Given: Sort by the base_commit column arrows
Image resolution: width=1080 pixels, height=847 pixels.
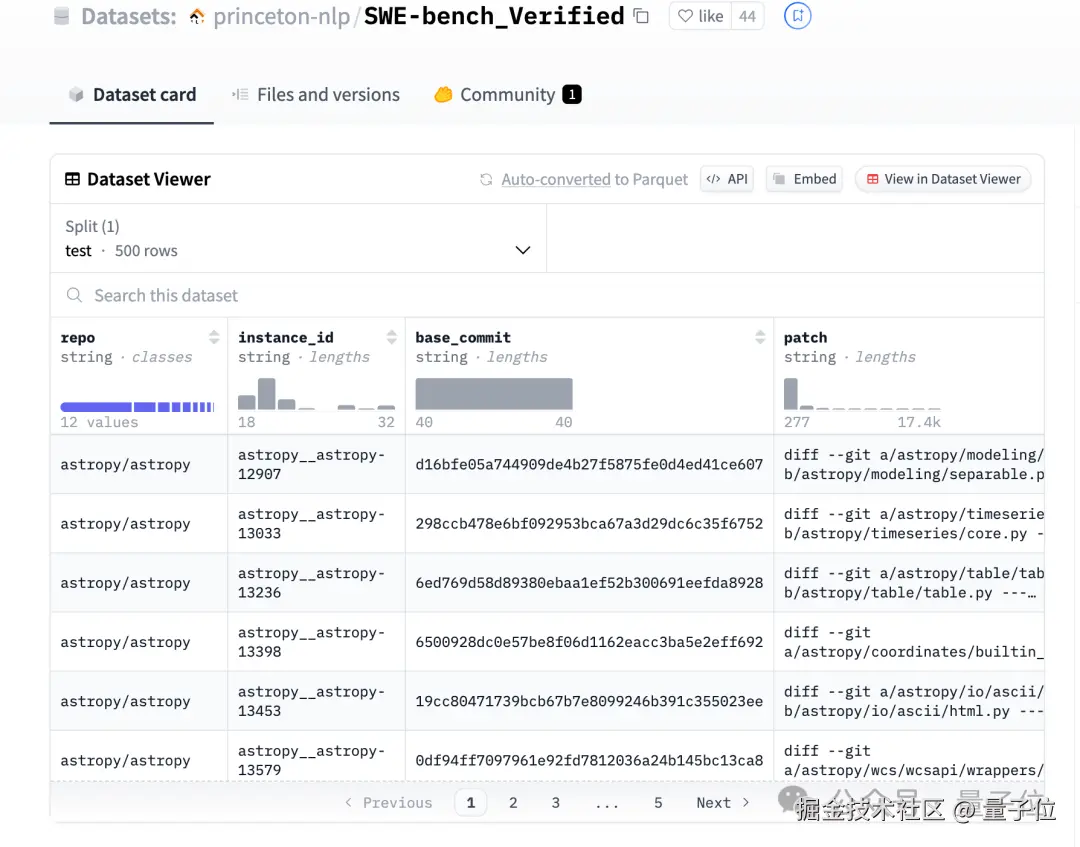Looking at the screenshot, I should (x=760, y=337).
